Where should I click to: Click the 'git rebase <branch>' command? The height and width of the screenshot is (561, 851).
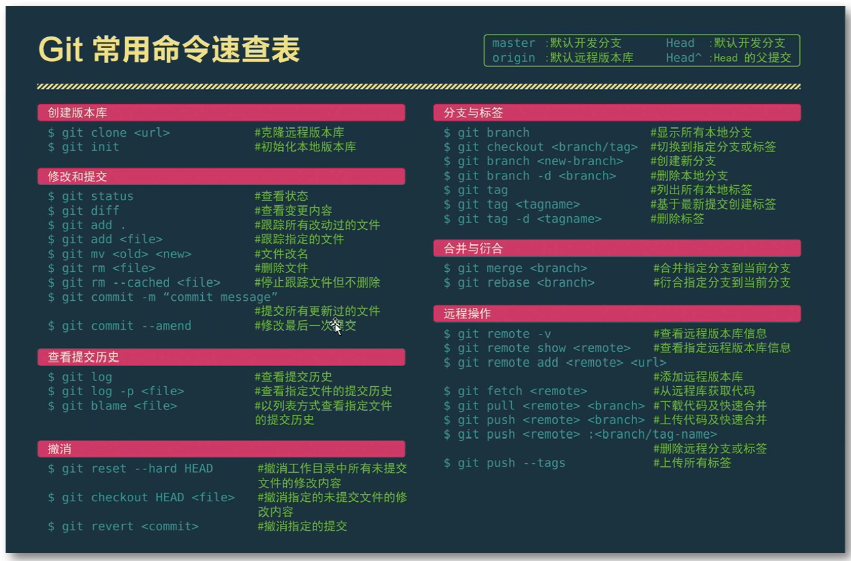(519, 283)
